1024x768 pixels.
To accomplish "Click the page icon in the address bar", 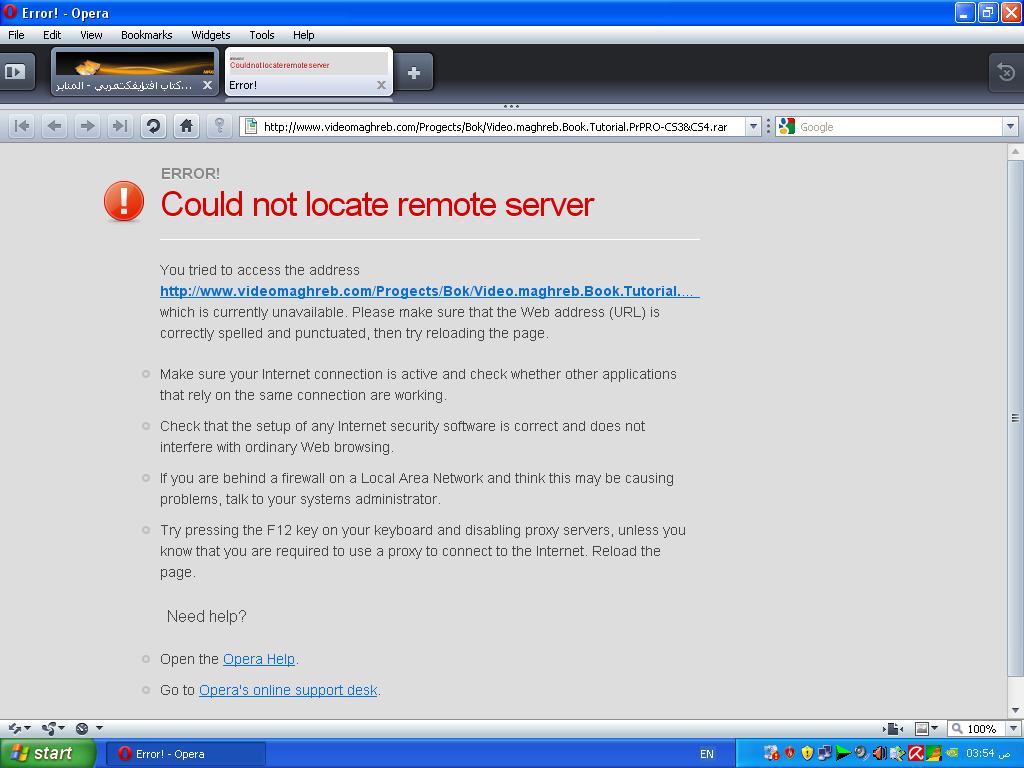I will (250, 127).
